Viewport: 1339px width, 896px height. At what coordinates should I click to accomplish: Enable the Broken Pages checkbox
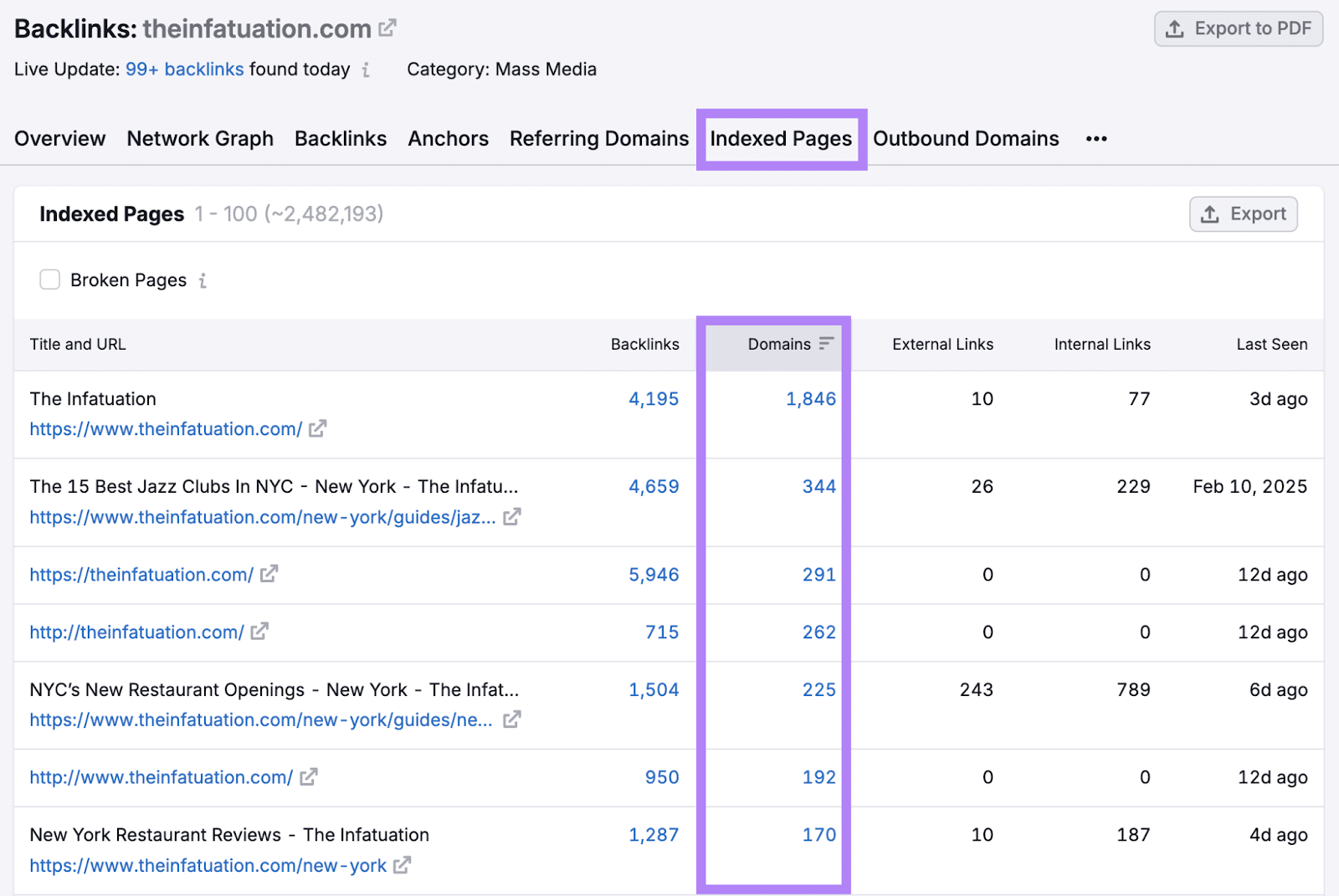click(x=50, y=279)
